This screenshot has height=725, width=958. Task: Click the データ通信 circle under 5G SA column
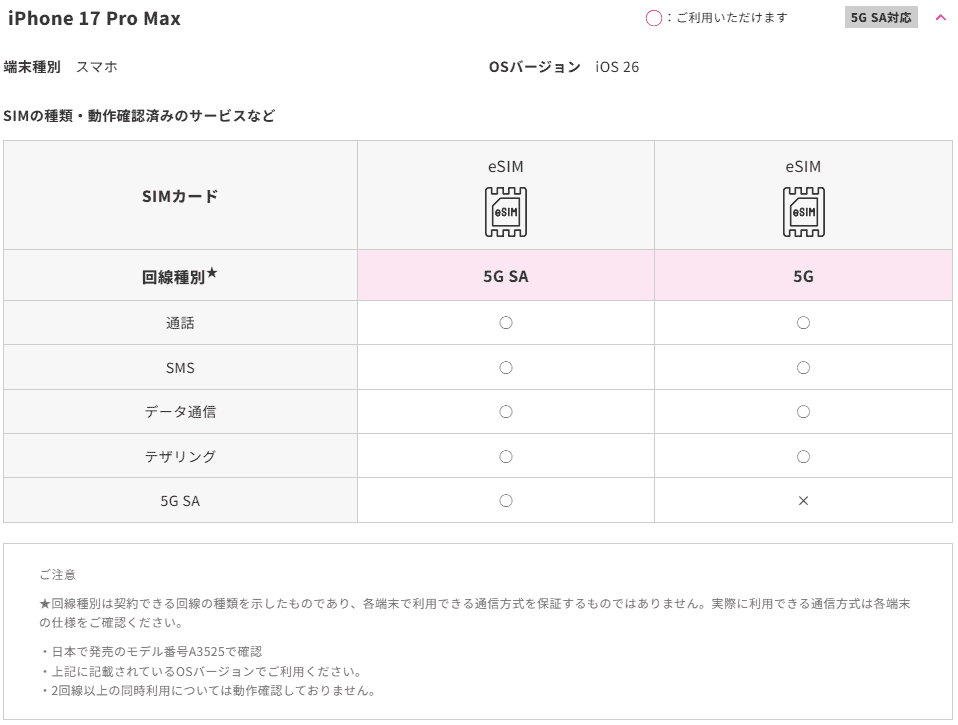[x=506, y=412]
